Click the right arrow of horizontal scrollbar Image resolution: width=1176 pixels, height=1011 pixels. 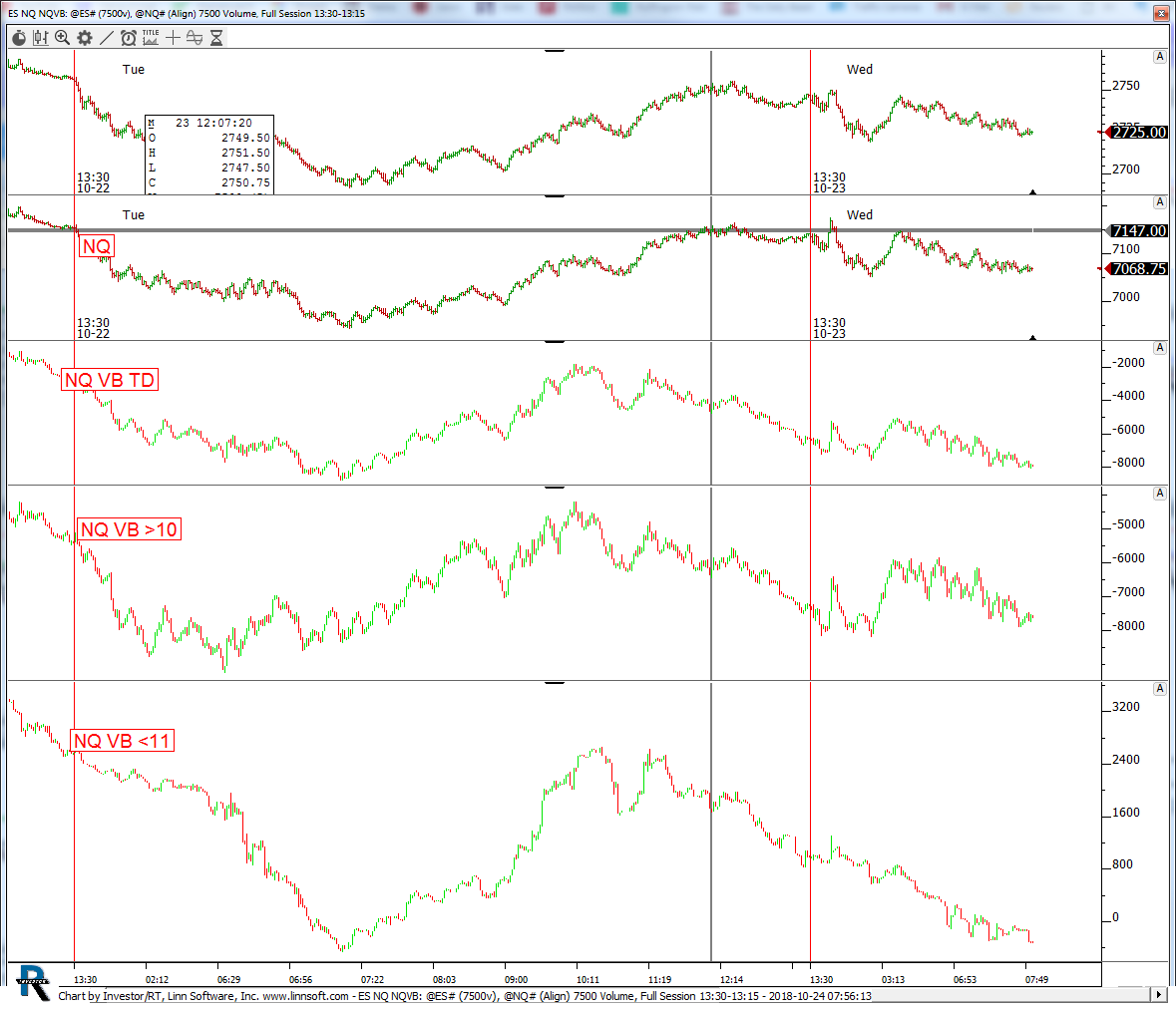(x=1158, y=995)
